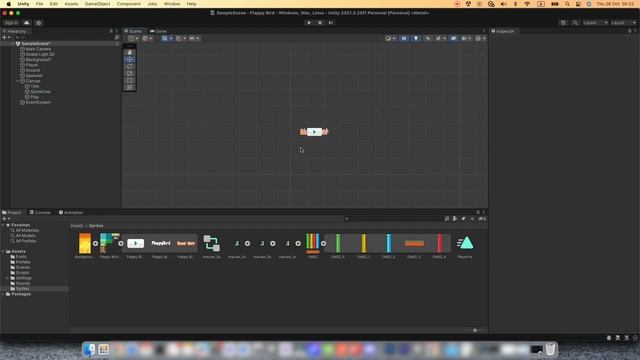Select the Background sprite thumbnail
Viewport: 640px width, 360px height.
(x=85, y=244)
